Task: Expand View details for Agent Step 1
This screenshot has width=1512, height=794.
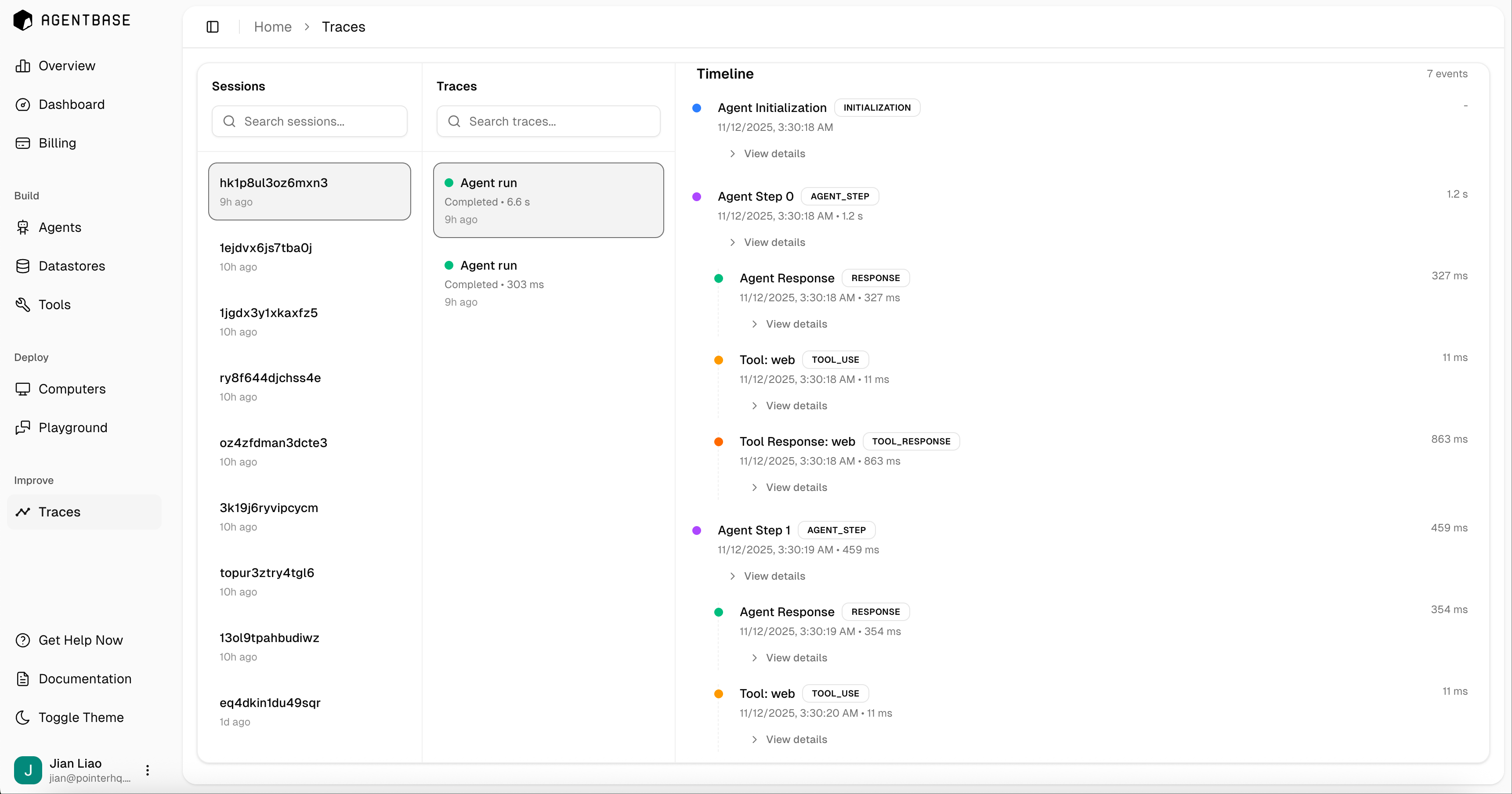Action: [x=774, y=576]
